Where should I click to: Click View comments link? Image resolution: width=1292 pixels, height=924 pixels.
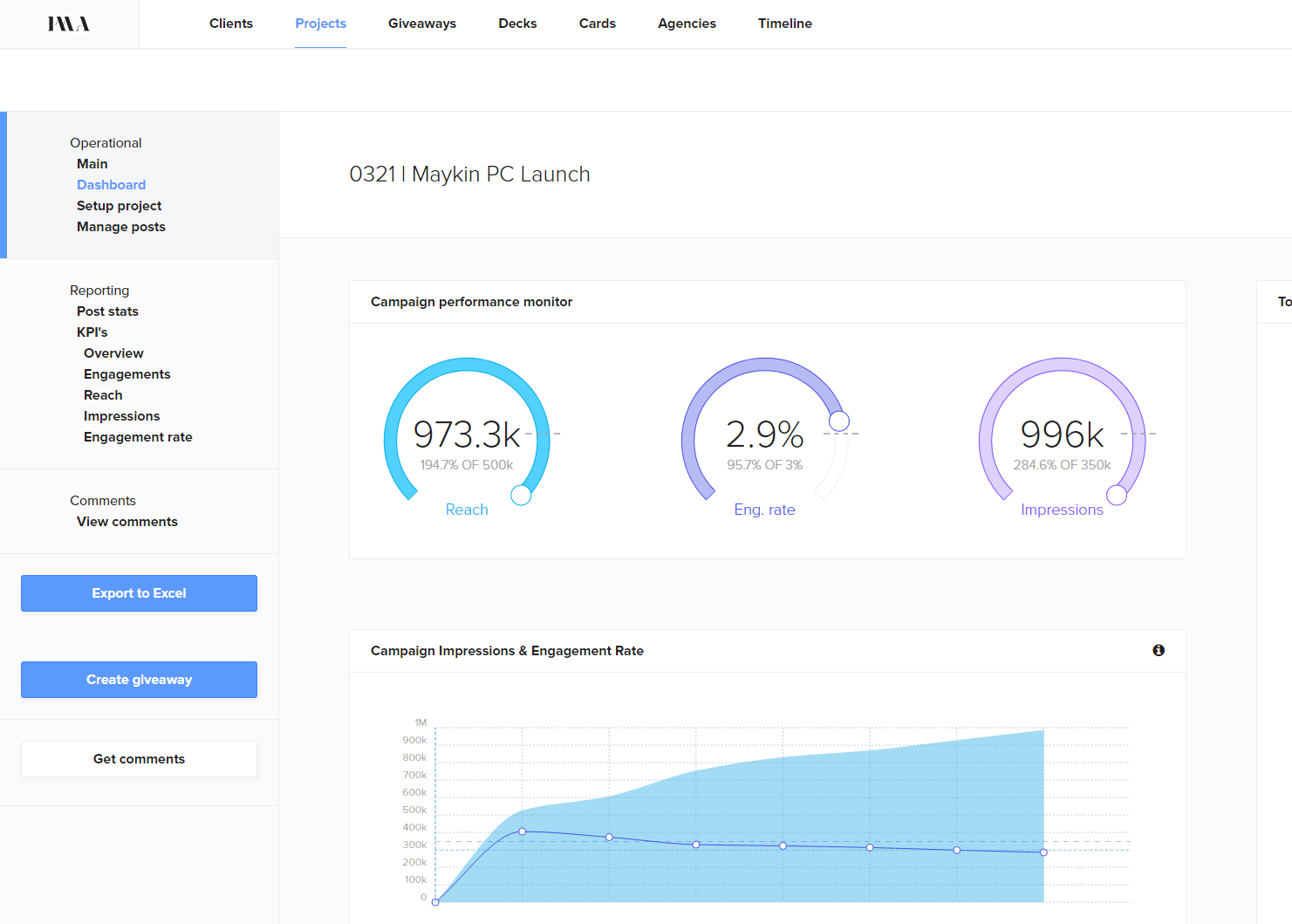coord(127,522)
